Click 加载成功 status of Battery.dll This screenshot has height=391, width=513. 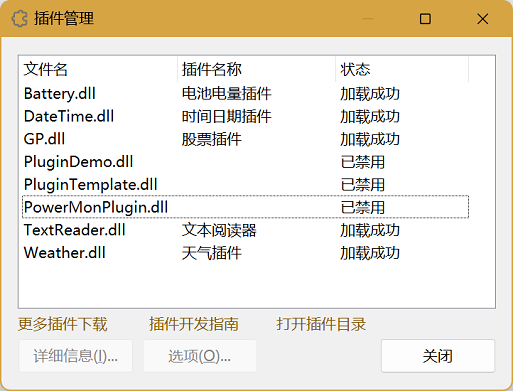(x=370, y=94)
